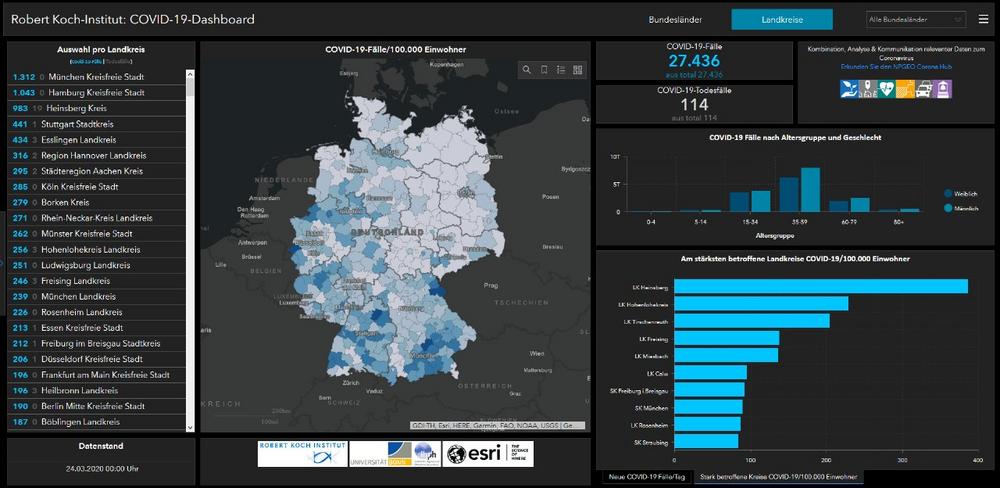Select München Kreisfreie Stadt in the list
Image resolution: width=1000 pixels, height=488 pixels.
pos(96,77)
